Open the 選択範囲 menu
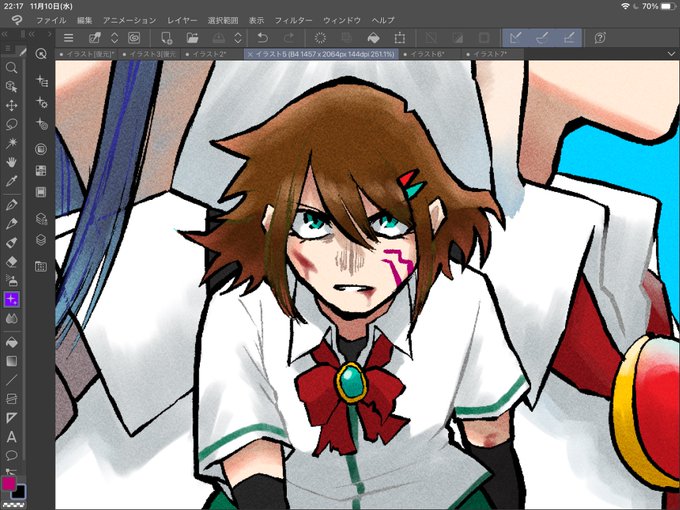The height and width of the screenshot is (510, 680). click(223, 20)
